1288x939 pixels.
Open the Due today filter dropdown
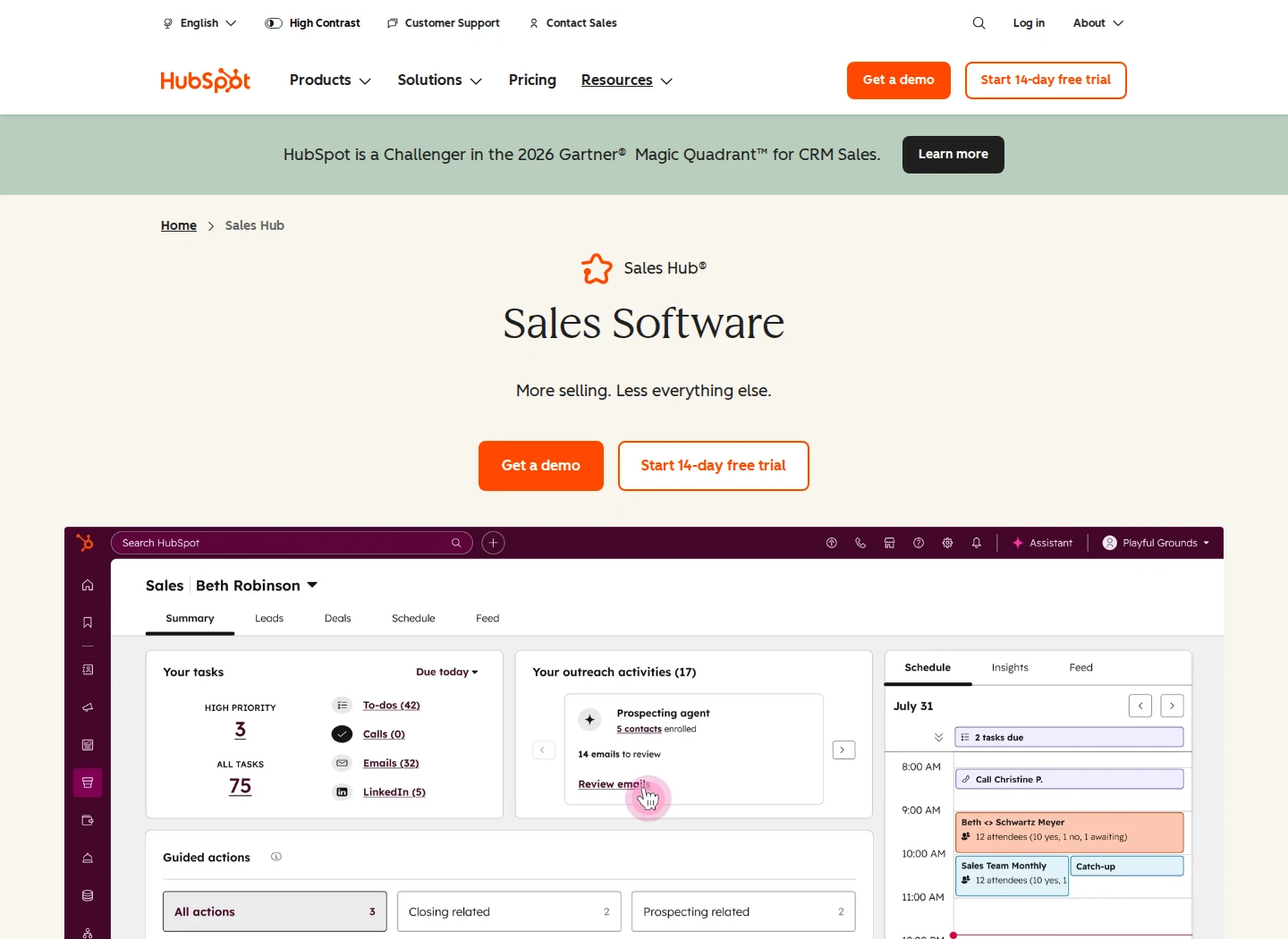447,673
